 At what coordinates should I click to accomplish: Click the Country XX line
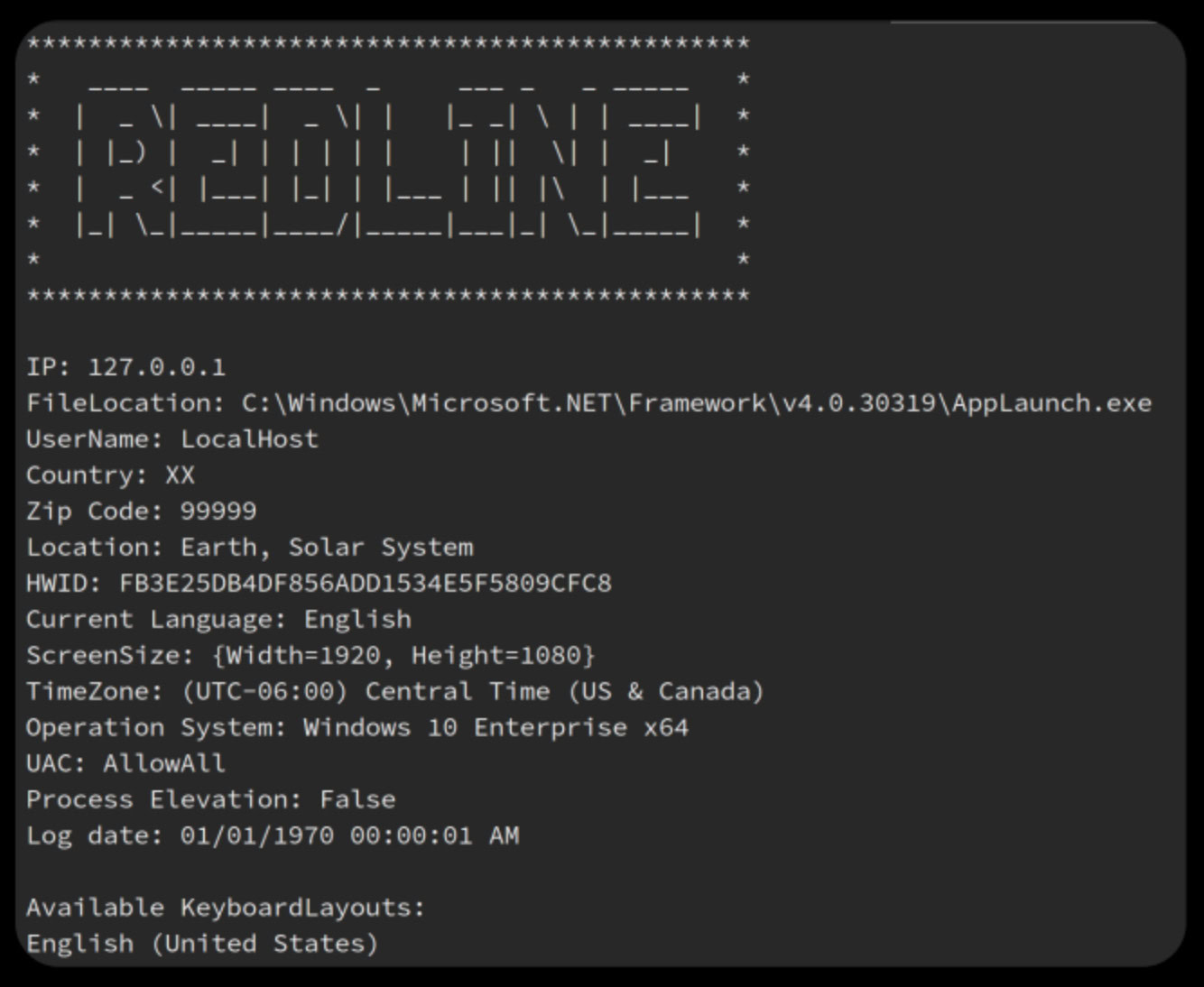point(110,475)
